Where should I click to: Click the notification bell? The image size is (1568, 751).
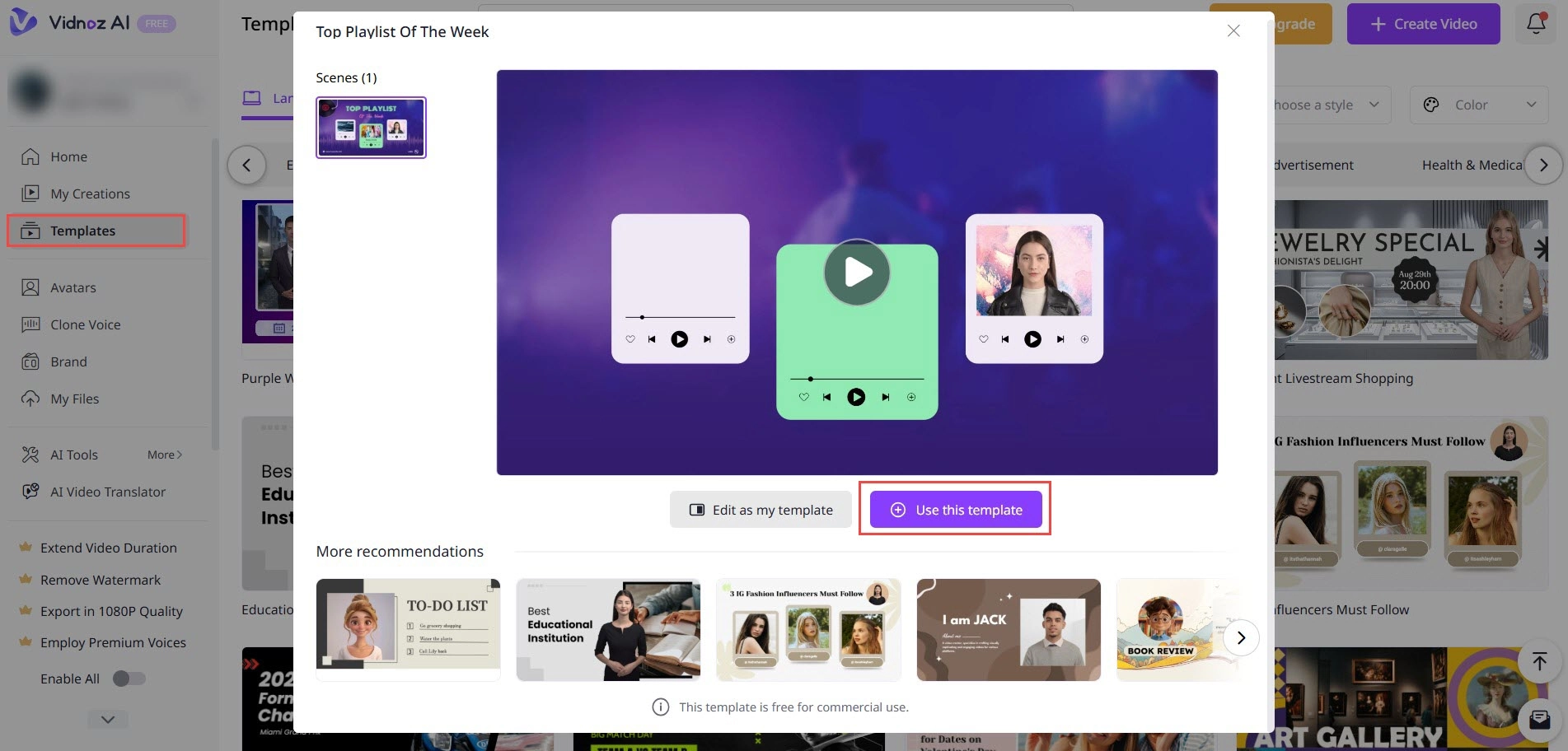(1535, 23)
